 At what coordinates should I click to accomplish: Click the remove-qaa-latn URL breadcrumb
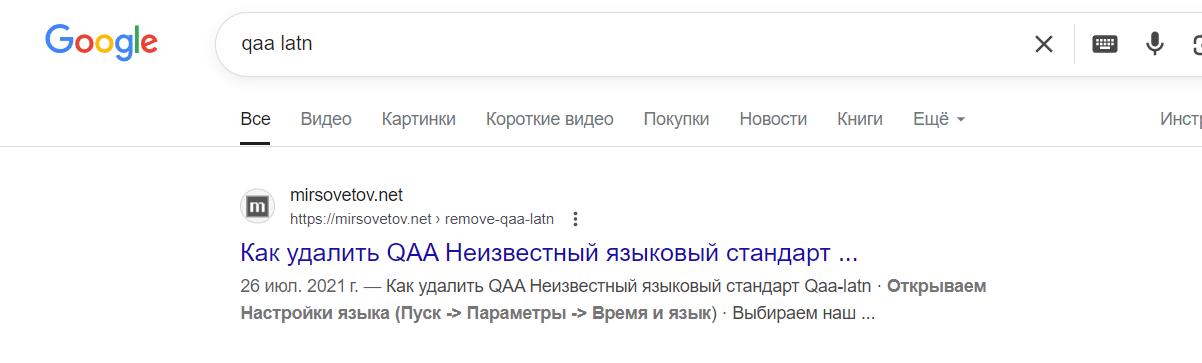click(499, 219)
